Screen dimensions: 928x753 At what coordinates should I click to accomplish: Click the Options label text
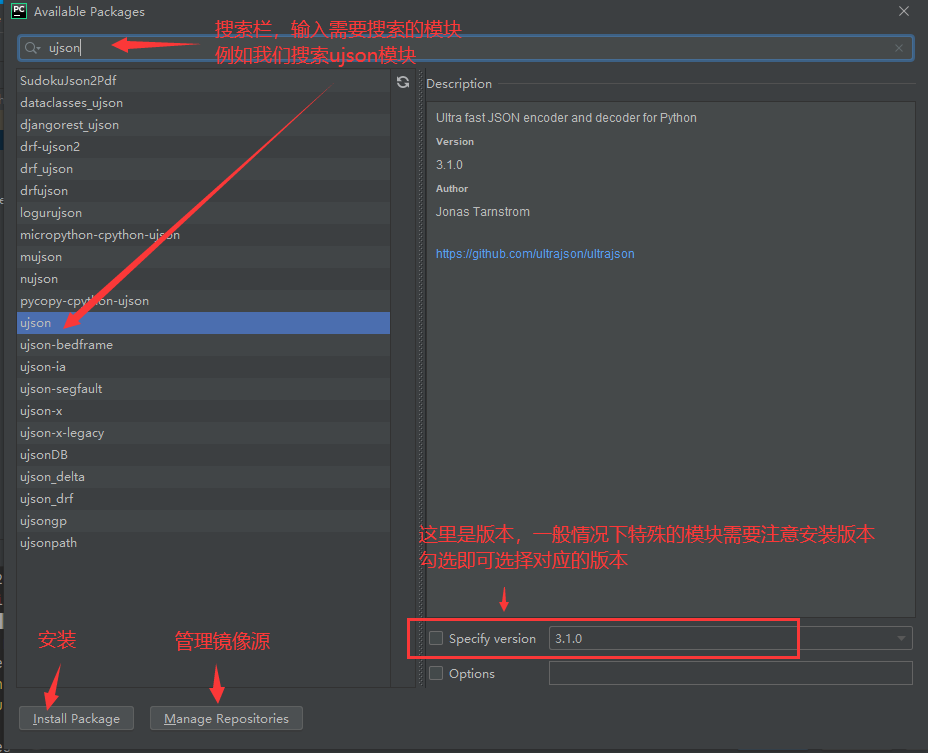[x=472, y=674]
